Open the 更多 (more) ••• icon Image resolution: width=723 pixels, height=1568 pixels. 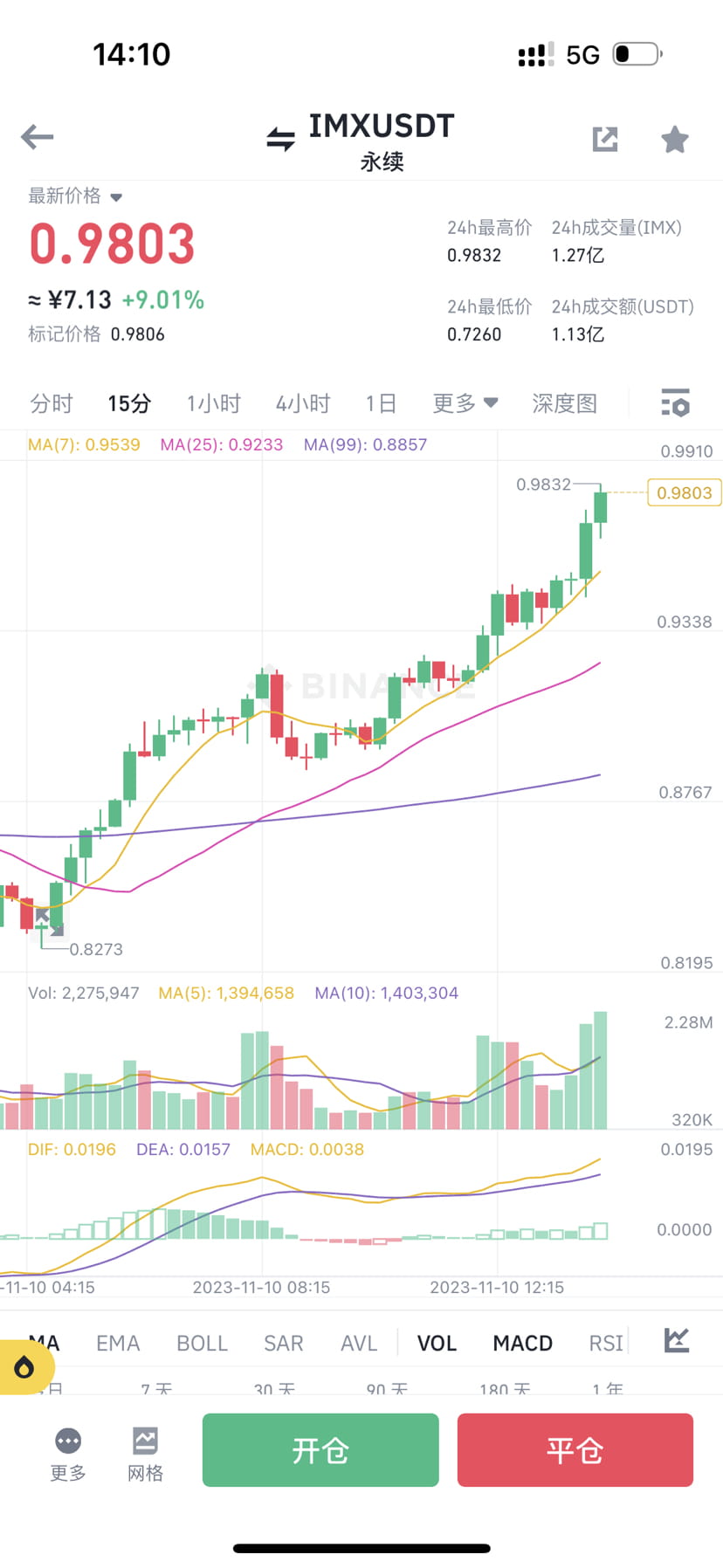click(x=67, y=1434)
